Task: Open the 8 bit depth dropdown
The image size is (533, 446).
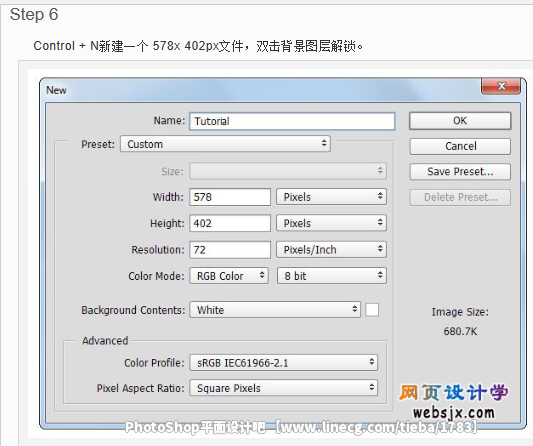Action: tap(331, 276)
